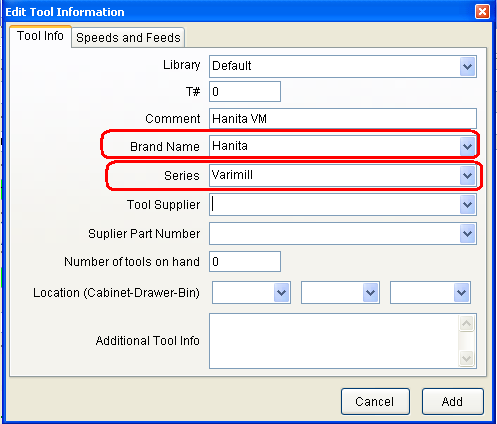Screen dimensions: 497x424
Task: Click the Cancel button
Action: [375, 401]
